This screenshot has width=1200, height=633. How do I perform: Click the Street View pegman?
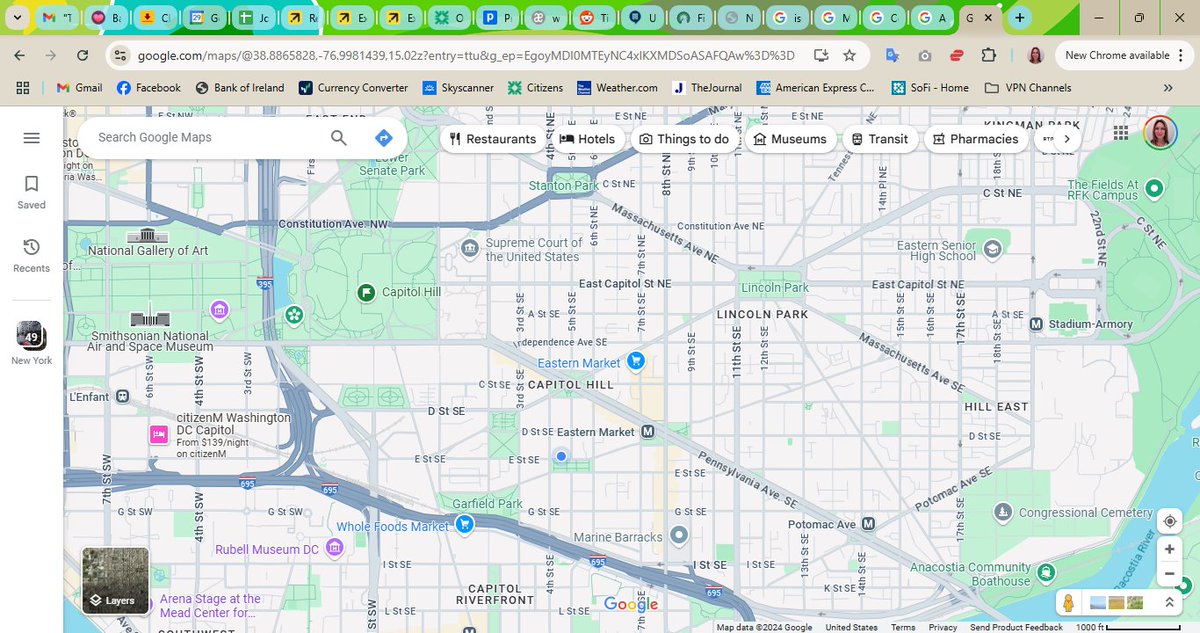1068,603
